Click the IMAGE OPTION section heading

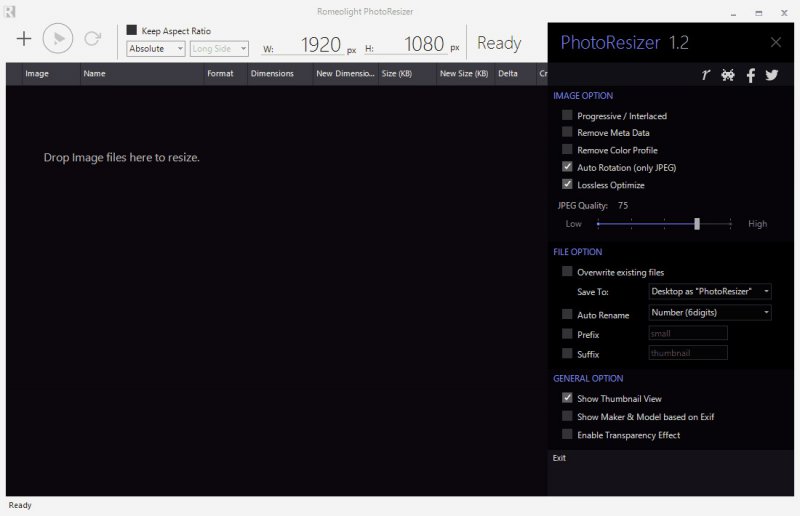(x=583, y=95)
